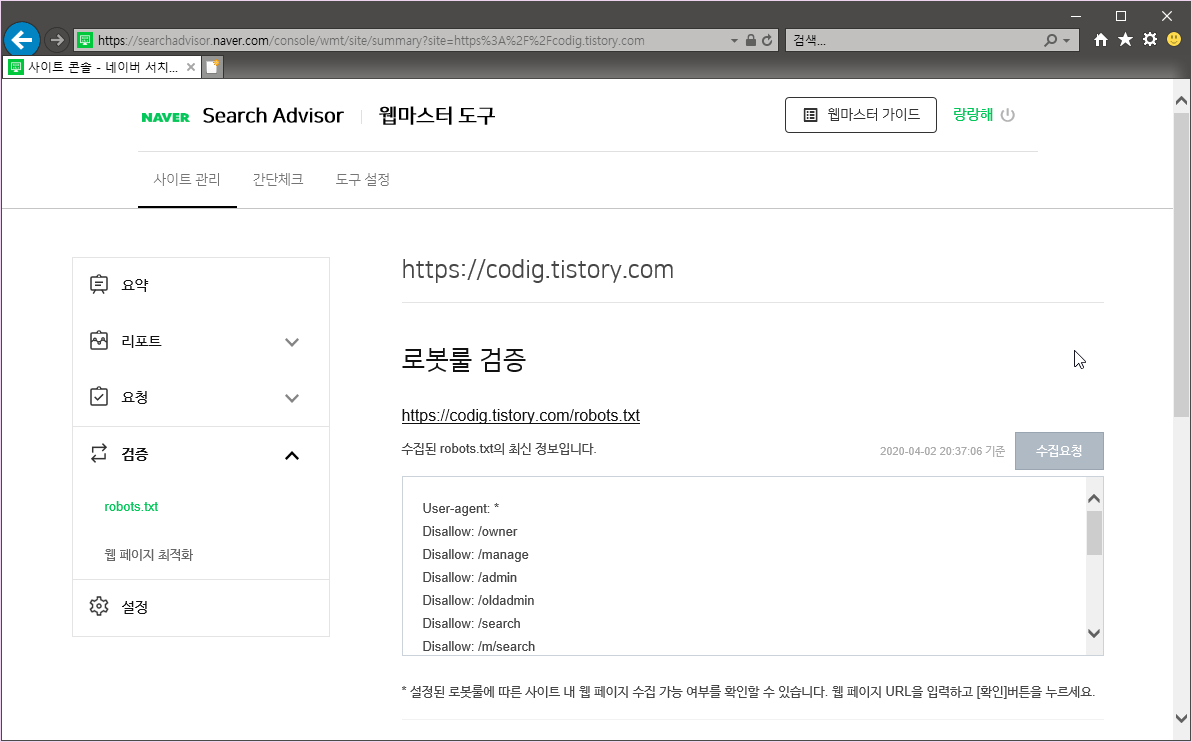The width and height of the screenshot is (1192, 742).
Task: Switch to the 간단체크 tab
Action: (x=277, y=180)
